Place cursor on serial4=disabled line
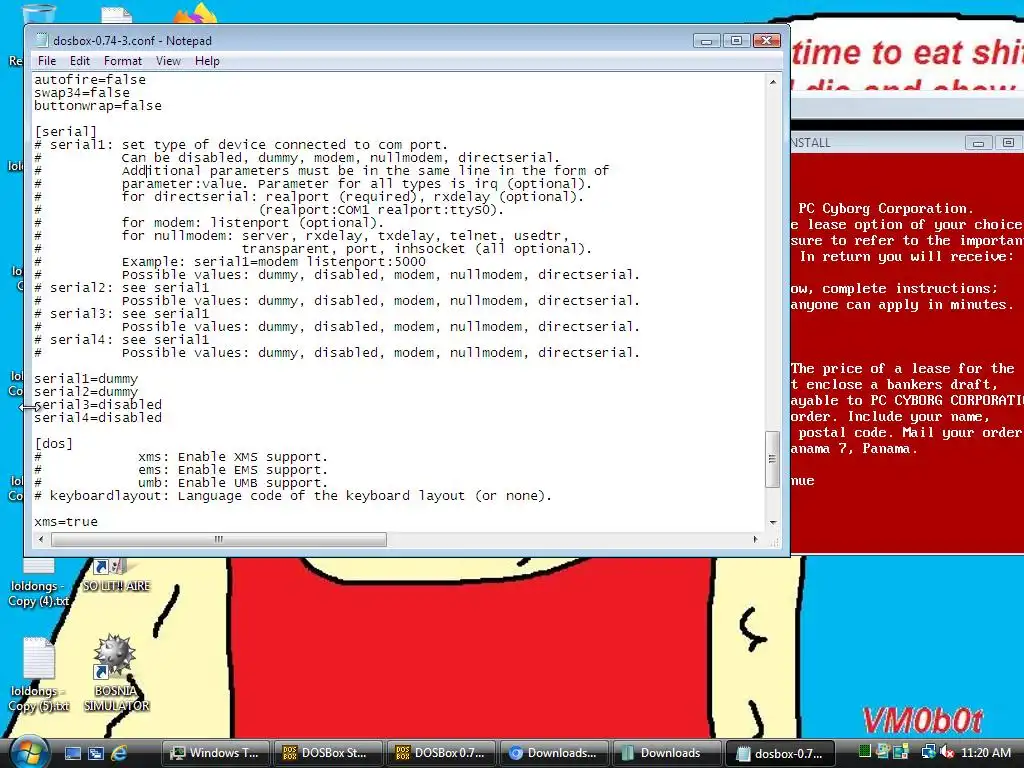The height and width of the screenshot is (768, 1024). click(98, 418)
